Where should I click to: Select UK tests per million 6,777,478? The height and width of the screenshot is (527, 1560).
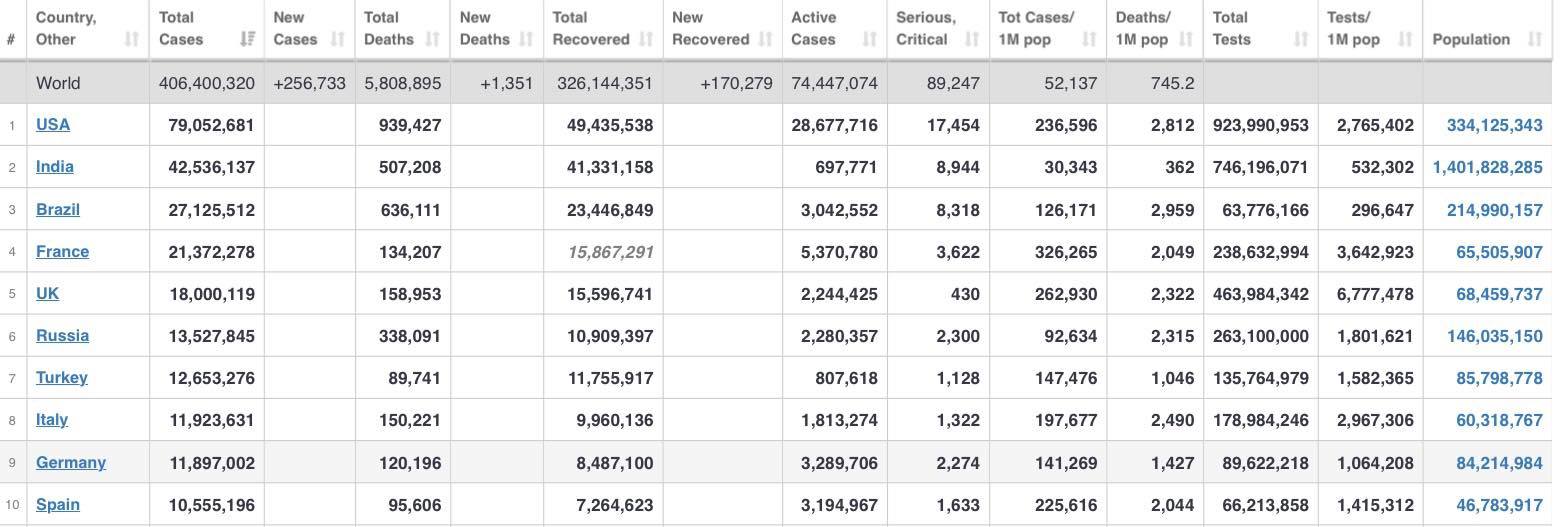pos(1375,294)
